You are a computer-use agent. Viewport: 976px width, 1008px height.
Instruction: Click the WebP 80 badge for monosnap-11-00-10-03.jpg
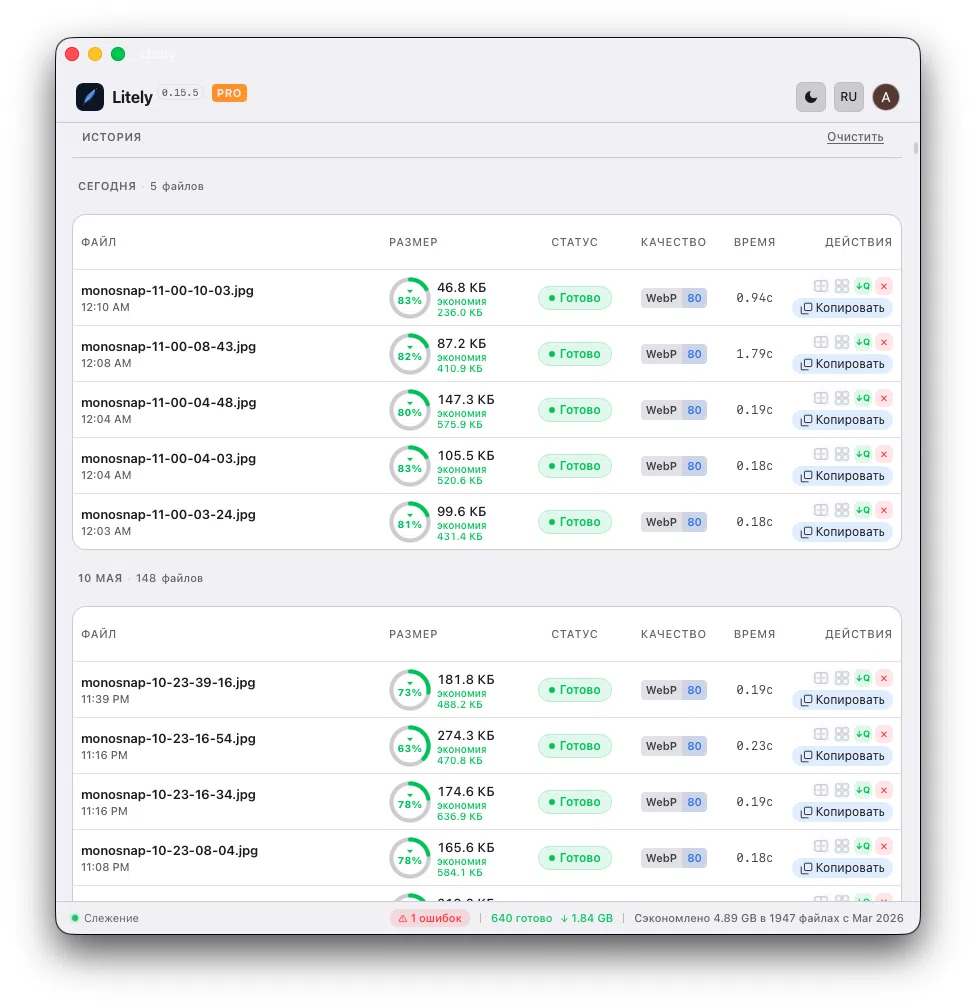tap(674, 298)
